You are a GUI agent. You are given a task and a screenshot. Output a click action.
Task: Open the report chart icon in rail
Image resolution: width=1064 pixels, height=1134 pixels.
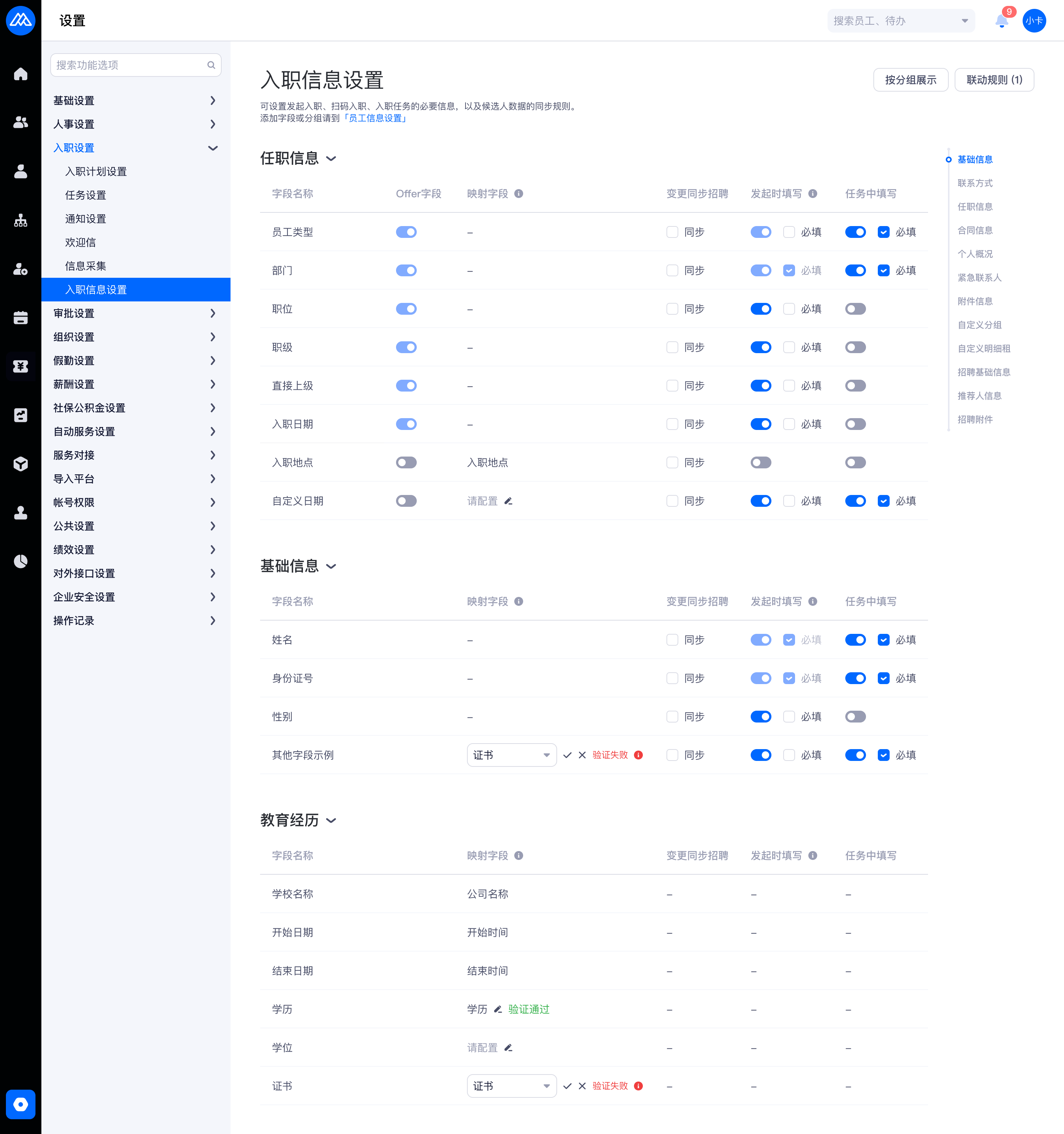(21, 415)
